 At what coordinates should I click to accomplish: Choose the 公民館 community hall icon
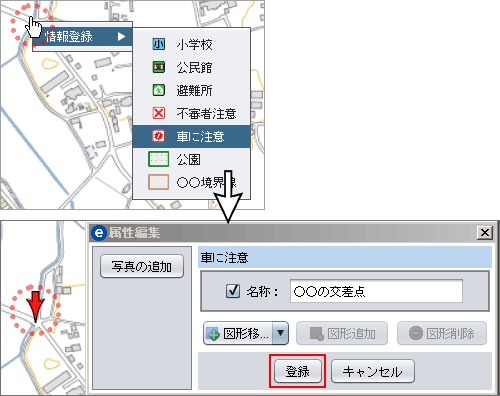[x=159, y=67]
